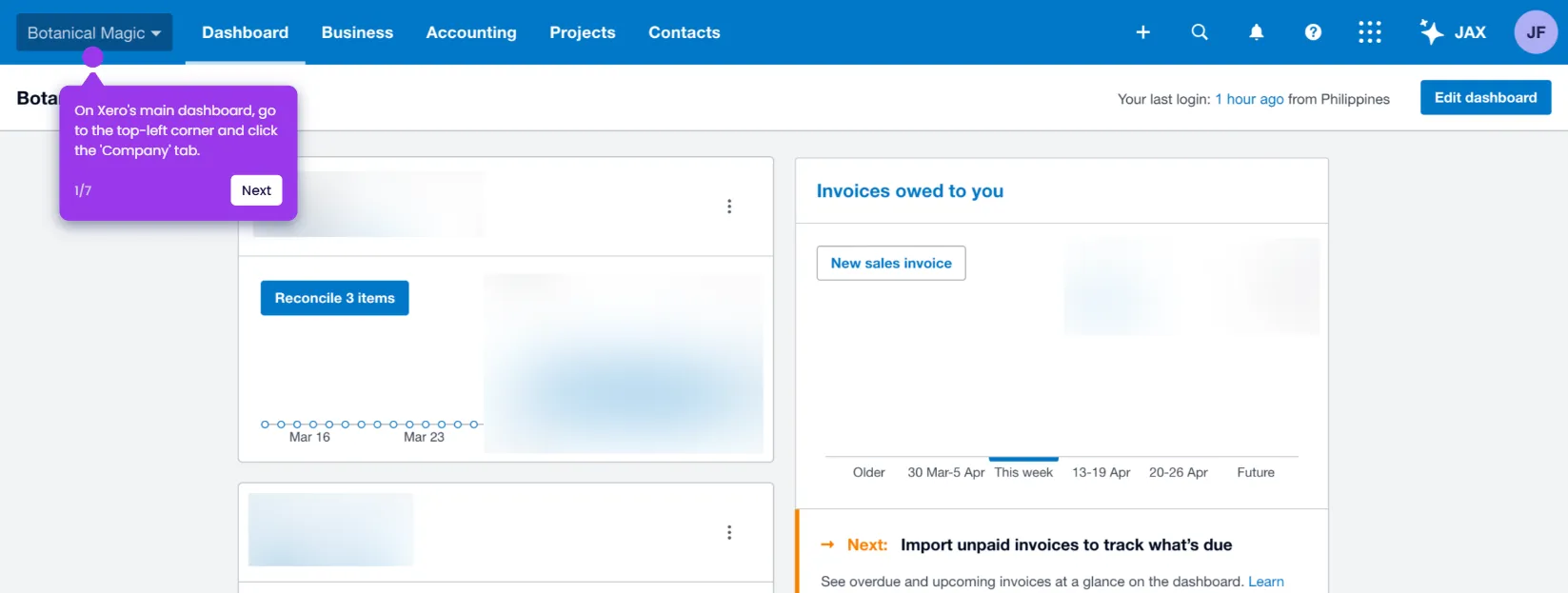Screen dimensions: 1568x593
Task: Open options menu on the bank account card
Action: [x=729, y=207]
